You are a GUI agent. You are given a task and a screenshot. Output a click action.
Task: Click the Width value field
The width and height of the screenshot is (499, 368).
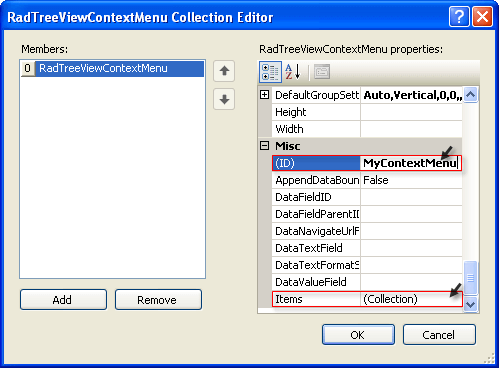(x=411, y=129)
